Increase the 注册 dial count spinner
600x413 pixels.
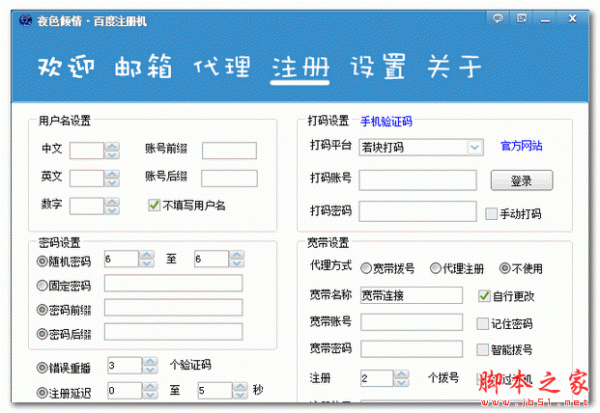tap(401, 374)
